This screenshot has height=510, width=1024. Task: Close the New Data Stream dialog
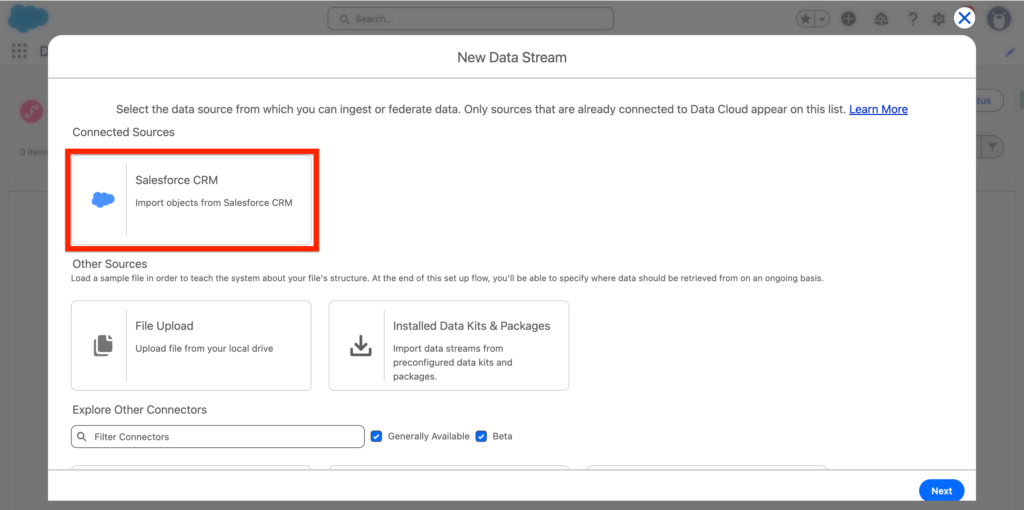(x=964, y=18)
